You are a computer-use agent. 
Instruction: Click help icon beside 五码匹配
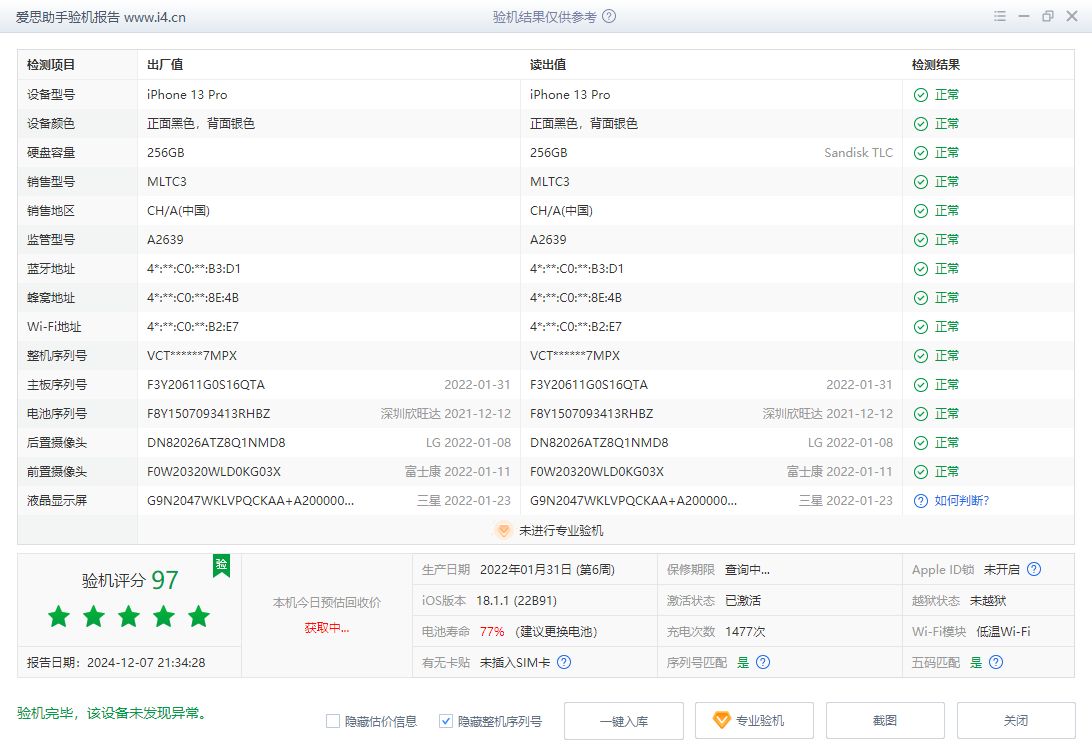994,662
